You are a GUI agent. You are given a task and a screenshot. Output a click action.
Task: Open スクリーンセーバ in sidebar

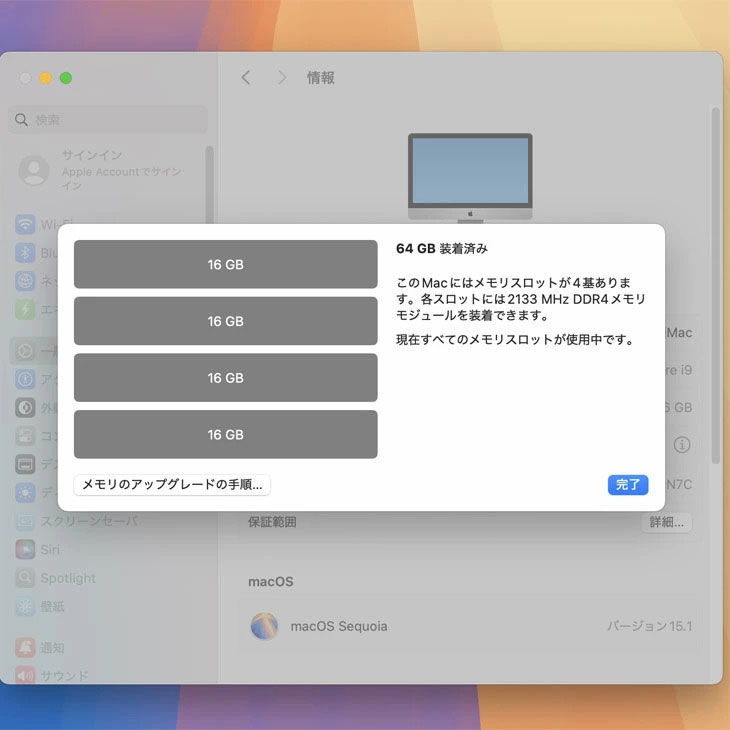[x=77, y=521]
